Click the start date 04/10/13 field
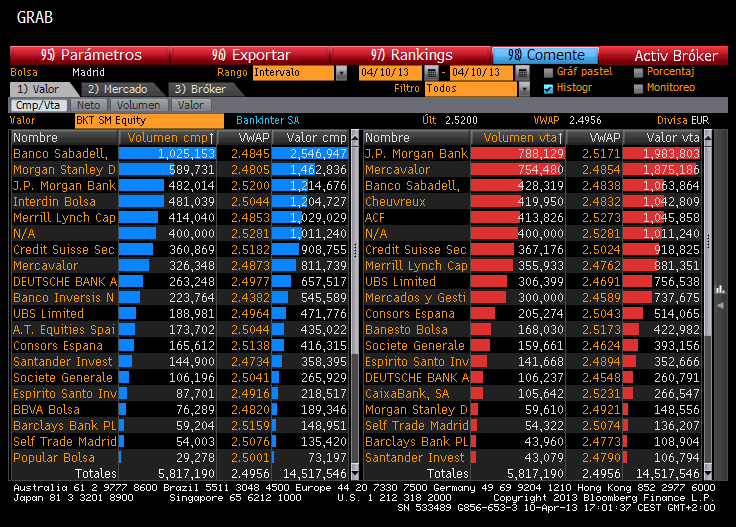The width and height of the screenshot is (736, 527). [x=391, y=73]
